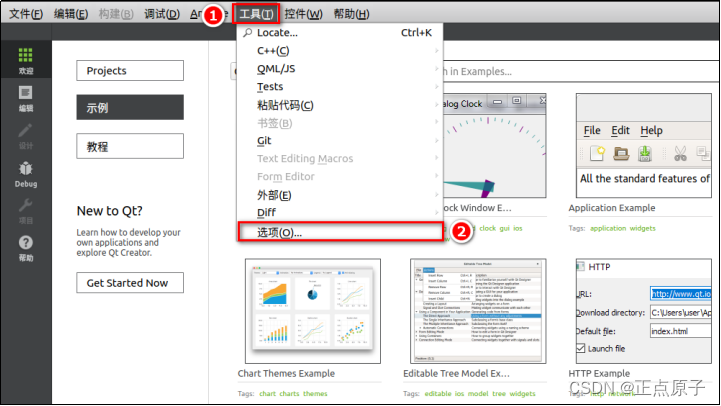
Task: Click the 'application' tag link
Action: coord(608,228)
